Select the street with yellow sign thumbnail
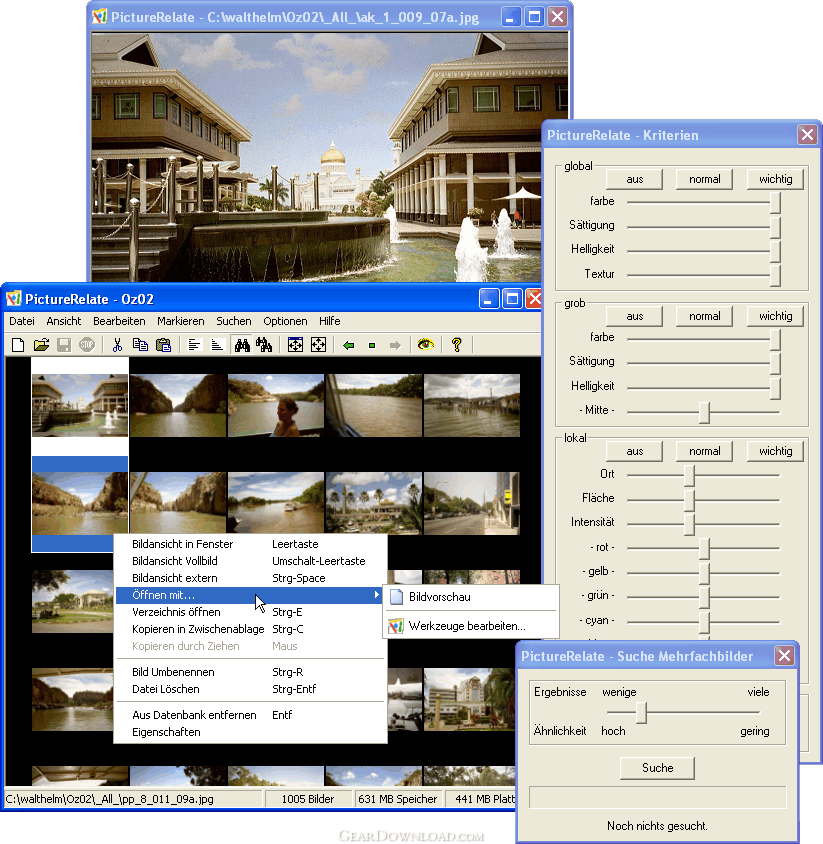Image resolution: width=823 pixels, height=844 pixels. tap(472, 503)
